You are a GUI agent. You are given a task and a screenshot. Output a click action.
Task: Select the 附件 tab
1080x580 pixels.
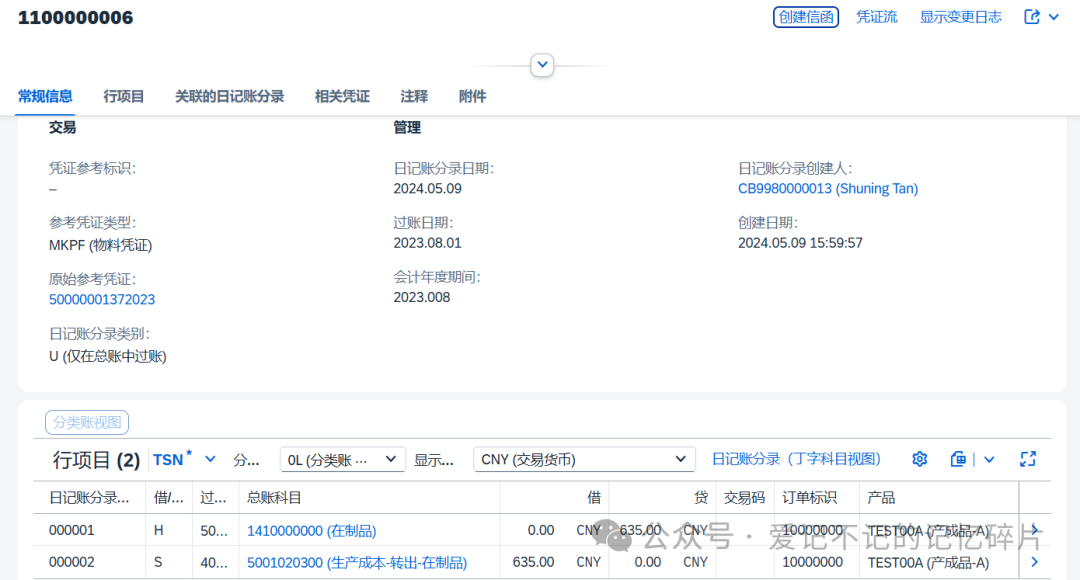(472, 96)
